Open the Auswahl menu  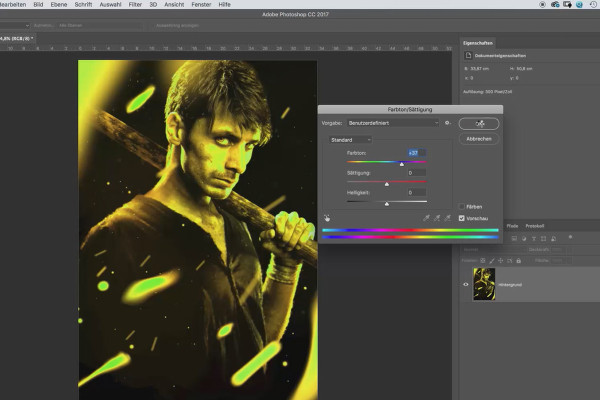point(110,5)
